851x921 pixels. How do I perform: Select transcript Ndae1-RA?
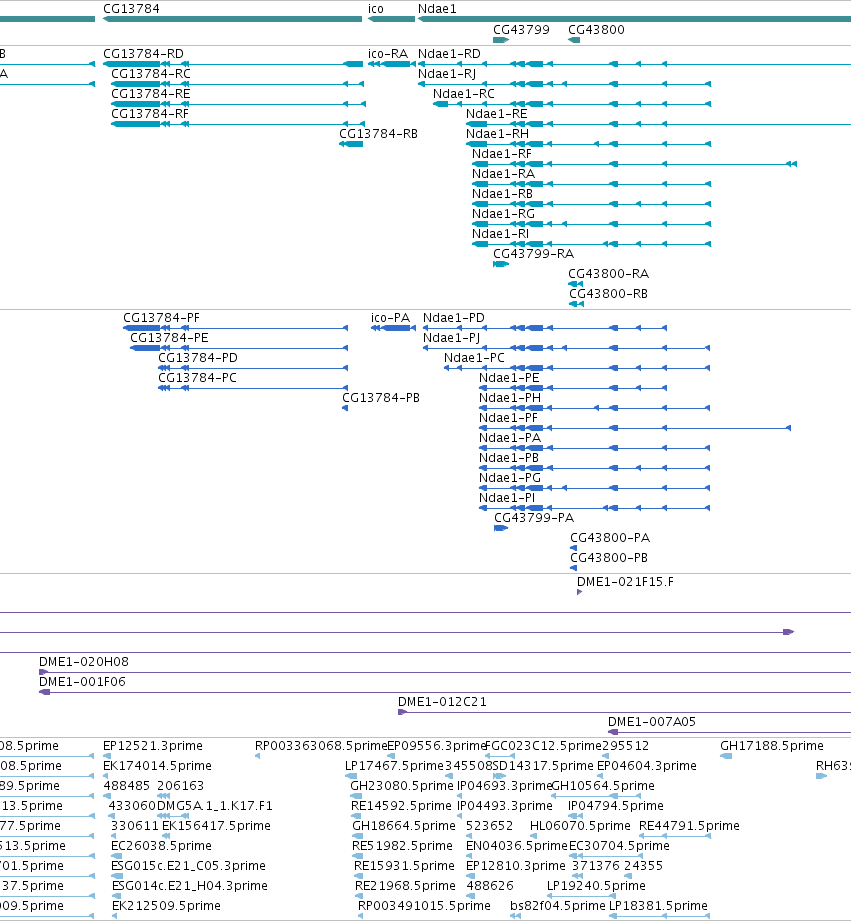pos(591,184)
